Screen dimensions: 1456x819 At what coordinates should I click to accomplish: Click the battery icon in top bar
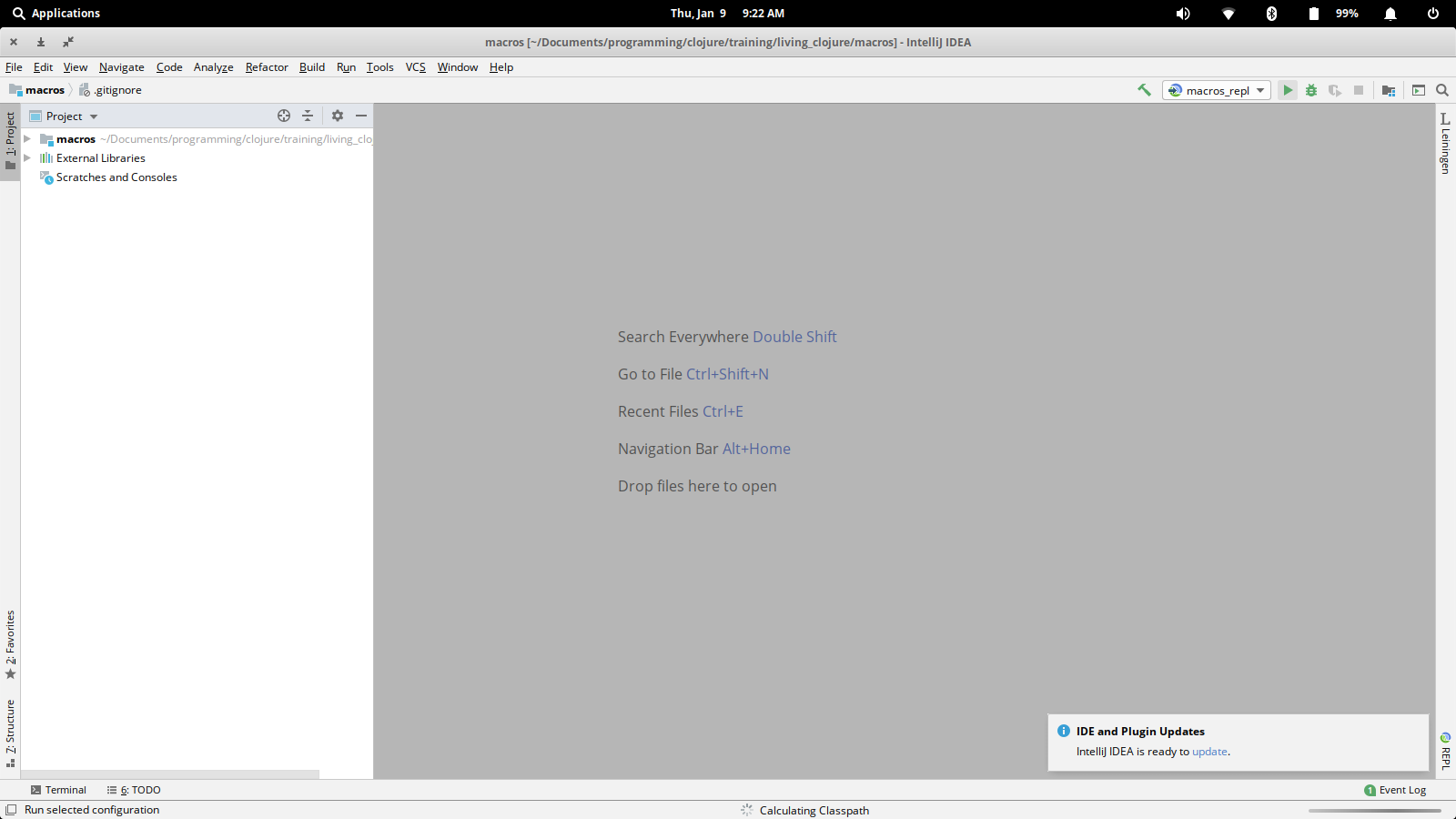[x=1313, y=13]
